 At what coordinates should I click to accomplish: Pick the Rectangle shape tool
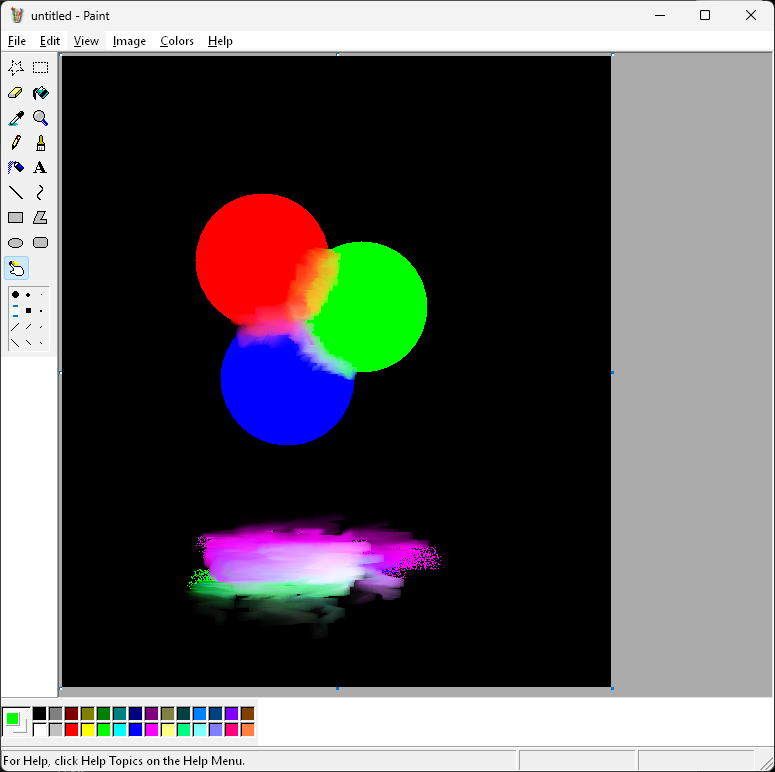click(x=16, y=217)
